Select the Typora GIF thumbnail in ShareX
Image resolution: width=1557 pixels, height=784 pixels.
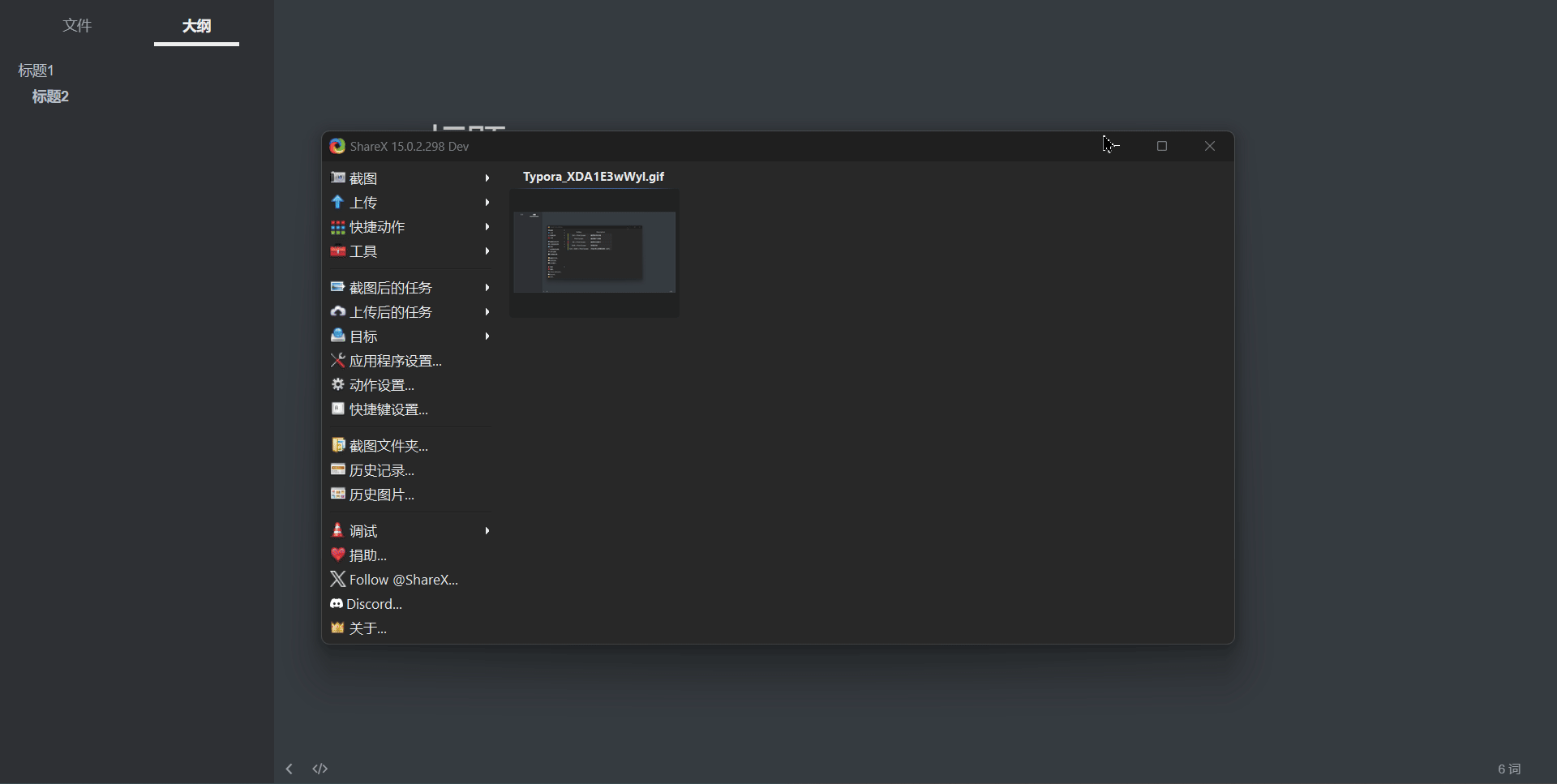tap(594, 252)
